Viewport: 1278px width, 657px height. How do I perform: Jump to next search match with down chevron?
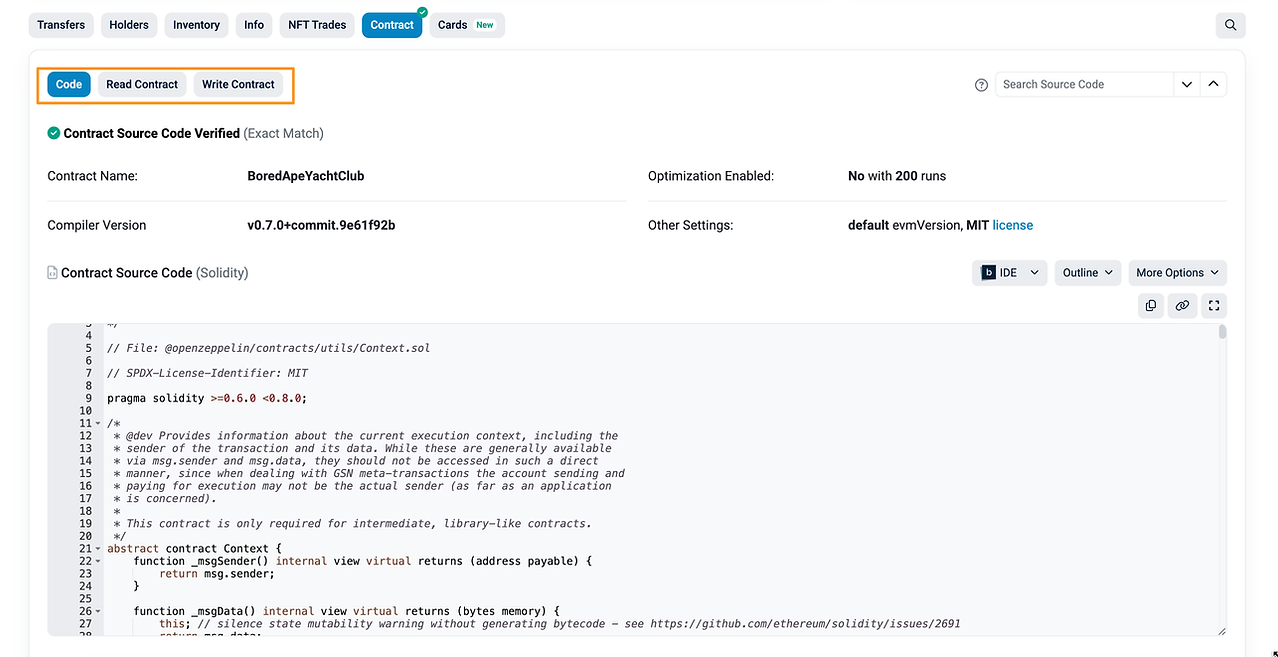[1187, 84]
